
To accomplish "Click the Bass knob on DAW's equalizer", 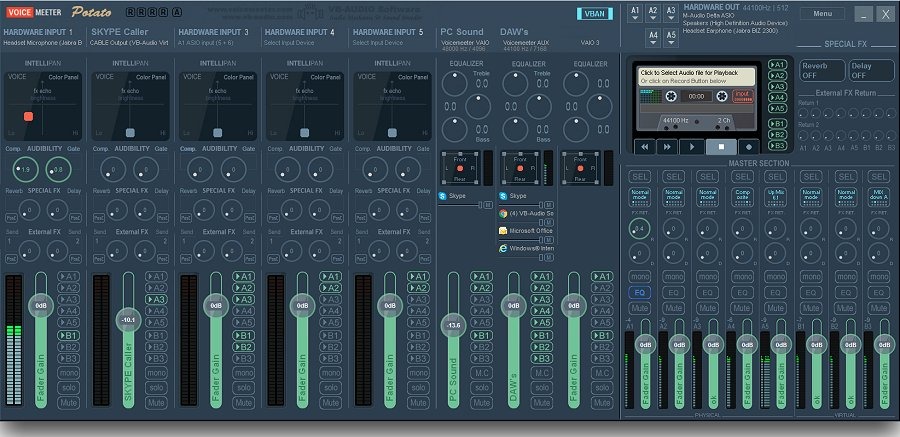I will pos(515,129).
